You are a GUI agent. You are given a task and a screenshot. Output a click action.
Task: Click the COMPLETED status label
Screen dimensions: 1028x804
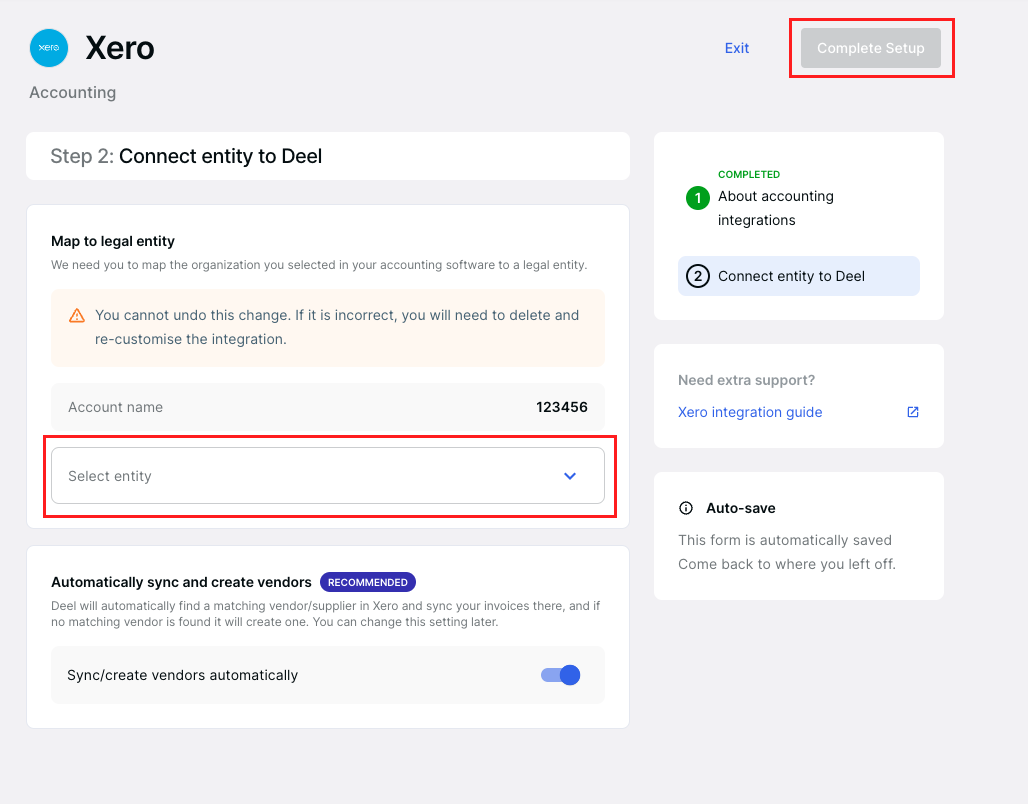point(749,174)
